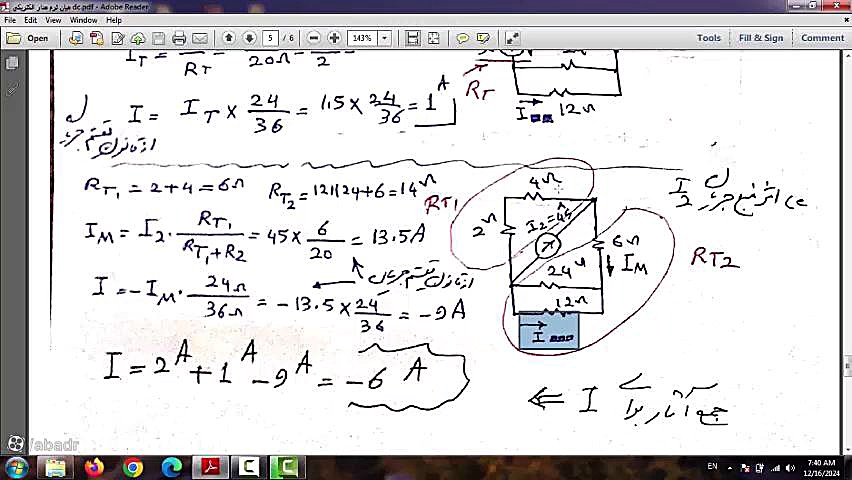This screenshot has height=480, width=852.
Task: Open the Edit menu
Action: click(x=30, y=20)
